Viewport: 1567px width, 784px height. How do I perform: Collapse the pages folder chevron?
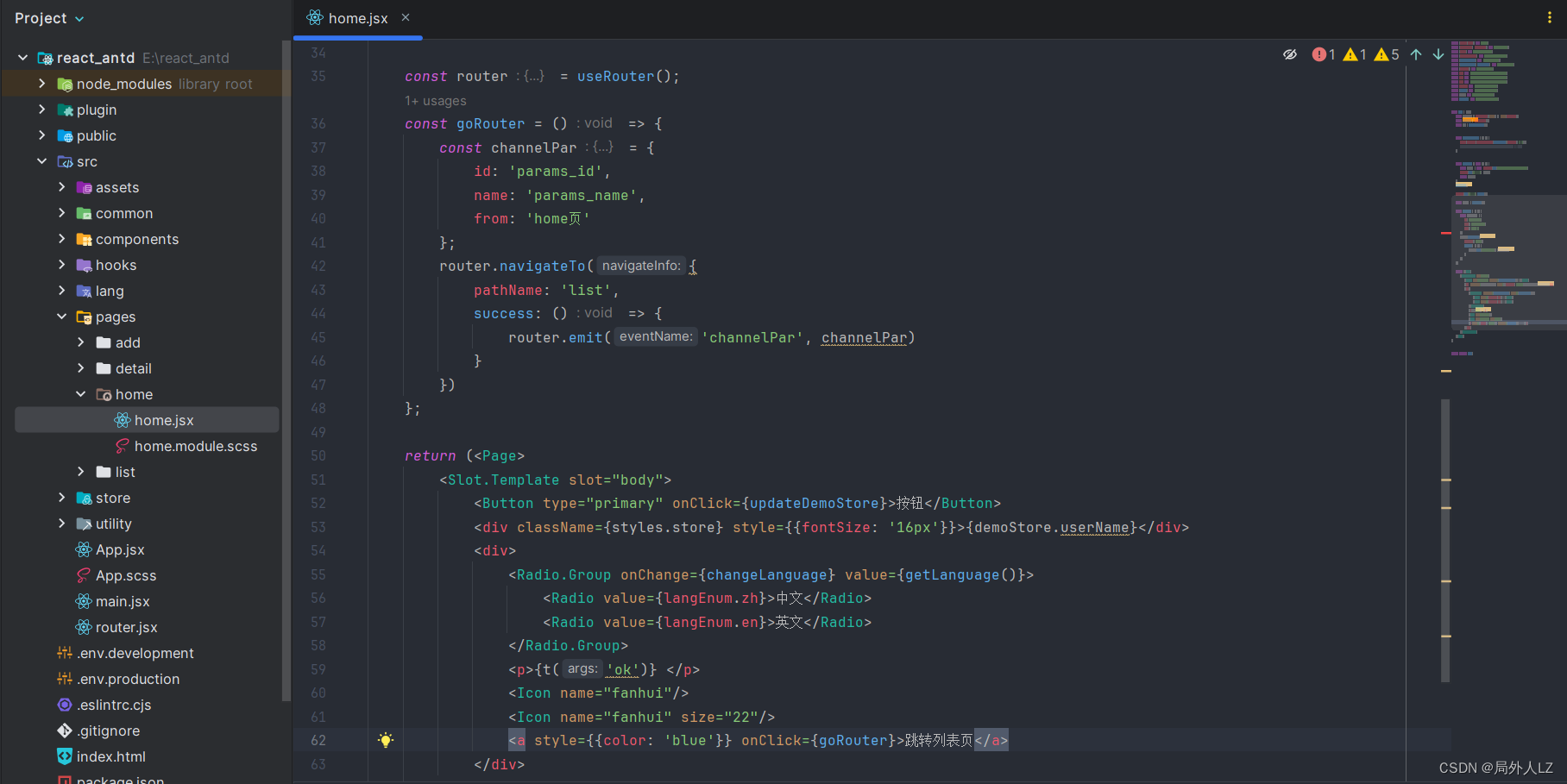[x=61, y=317]
